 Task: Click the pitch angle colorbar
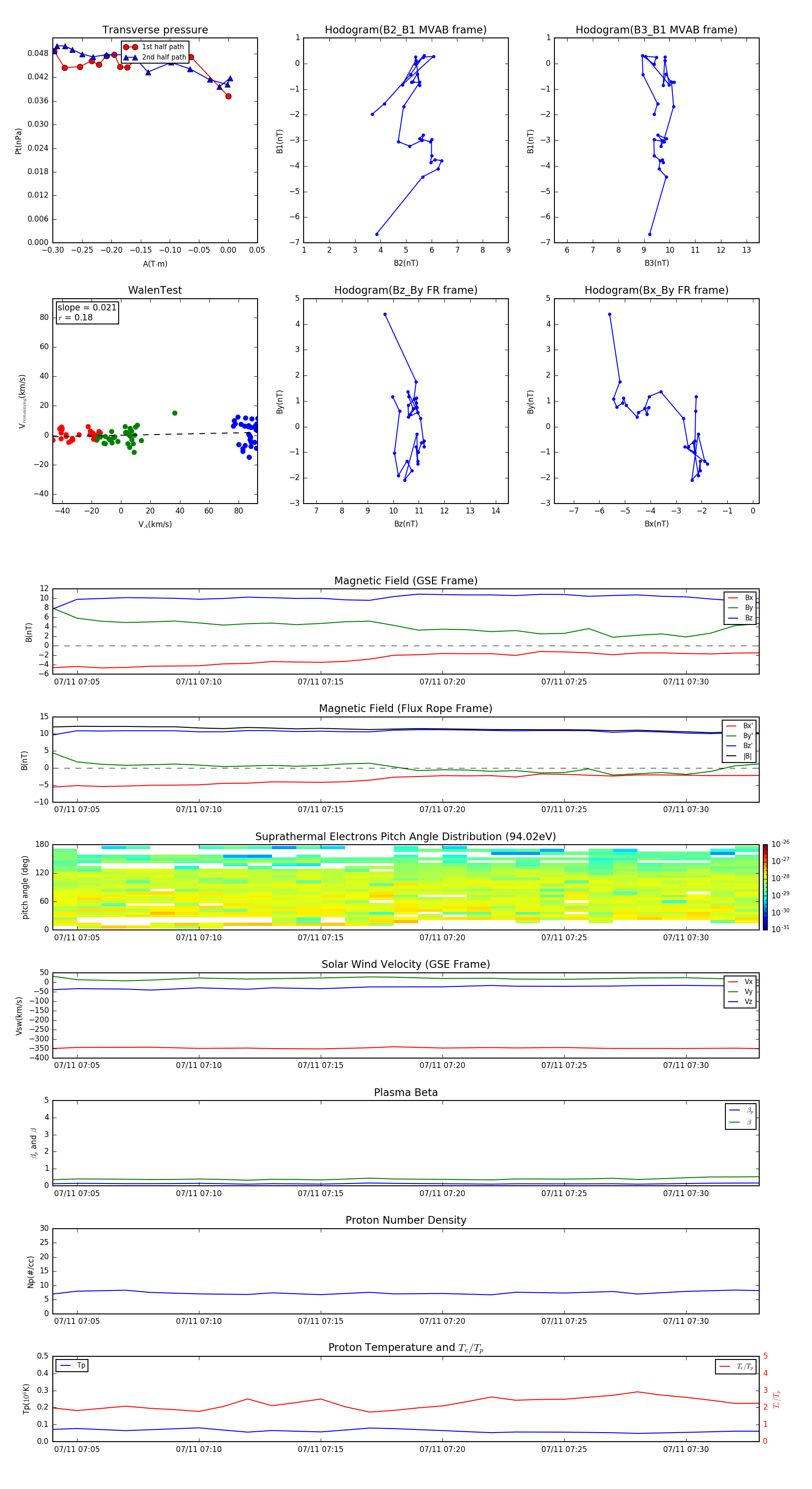[x=765, y=887]
